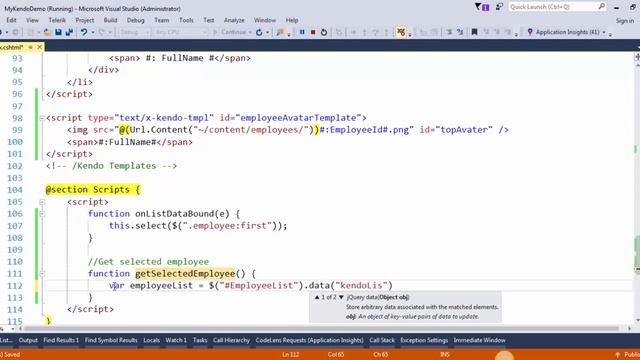
Task: Show the previous signature with the up arrow
Action: [x=317, y=297]
